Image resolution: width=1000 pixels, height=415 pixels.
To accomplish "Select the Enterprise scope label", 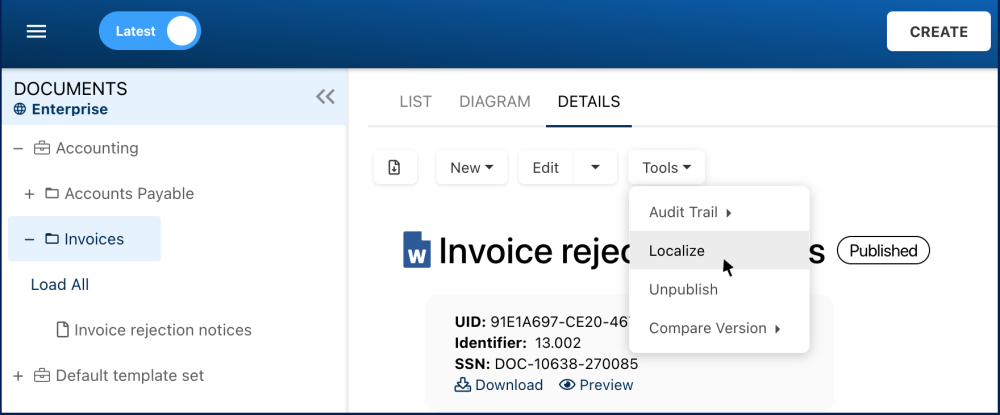I will click(70, 109).
